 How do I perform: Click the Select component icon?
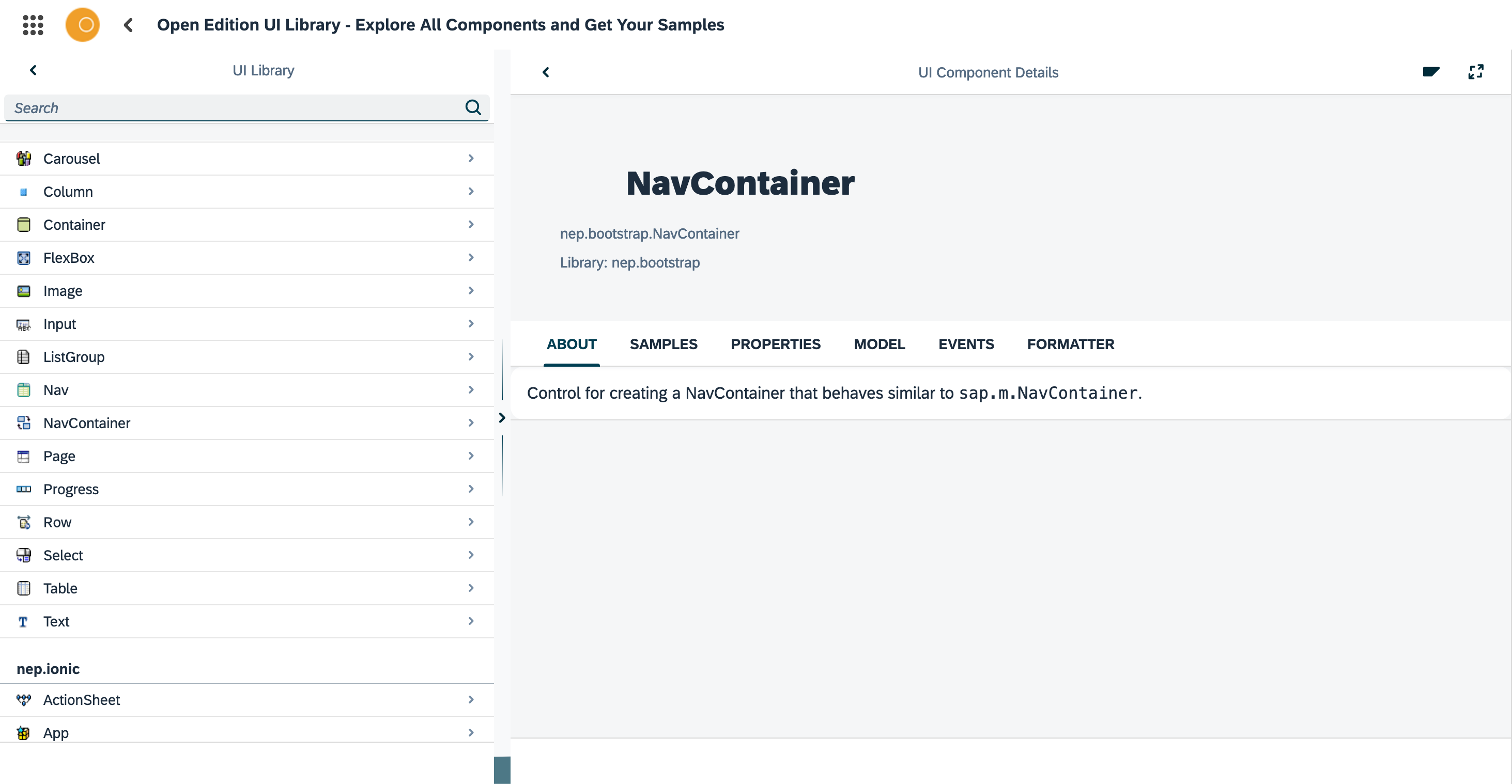coord(23,555)
